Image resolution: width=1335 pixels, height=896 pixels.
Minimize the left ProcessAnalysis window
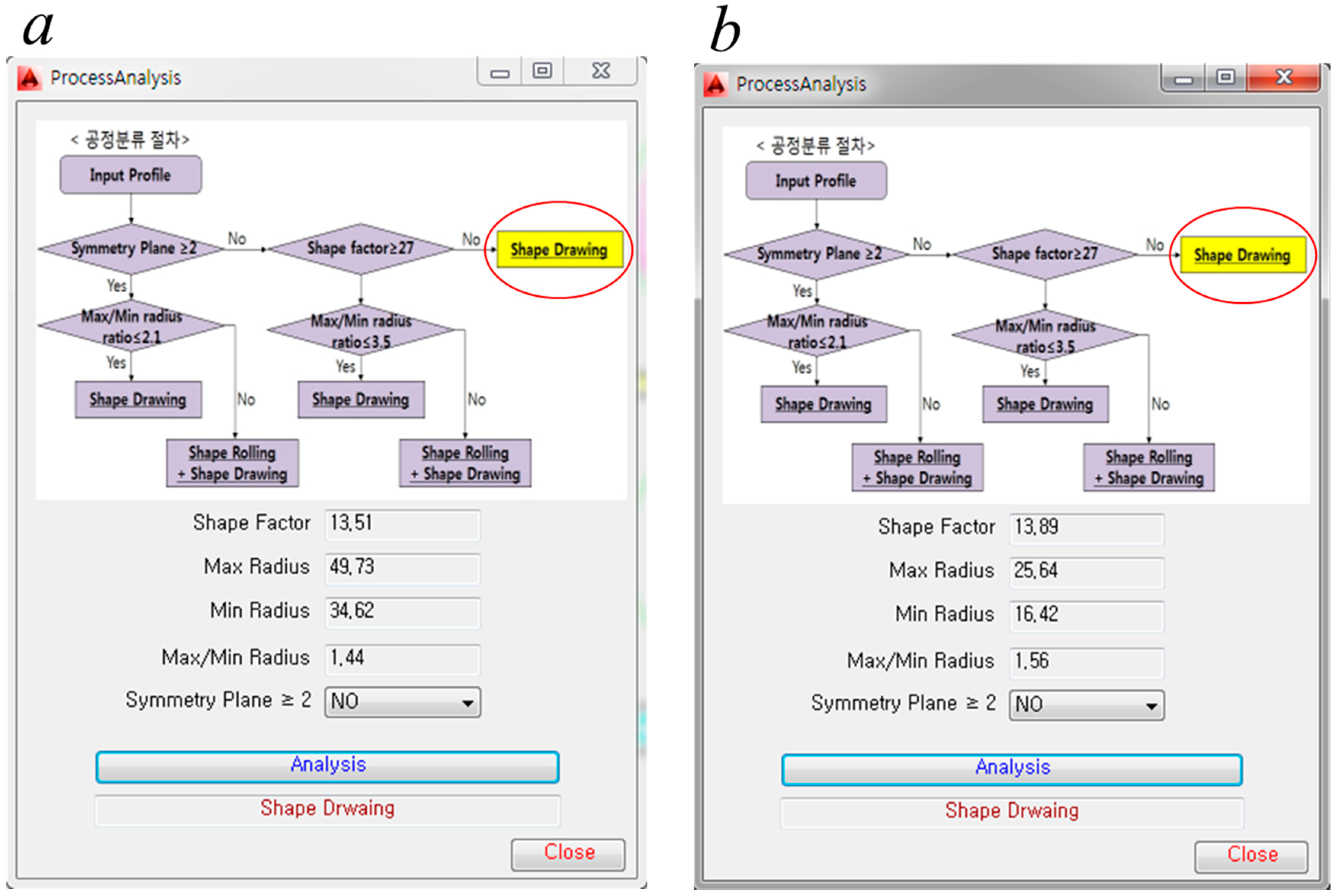click(499, 72)
